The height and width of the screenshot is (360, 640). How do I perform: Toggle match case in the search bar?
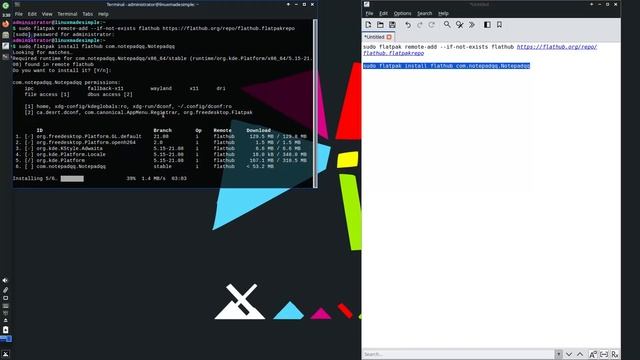tap(593, 354)
